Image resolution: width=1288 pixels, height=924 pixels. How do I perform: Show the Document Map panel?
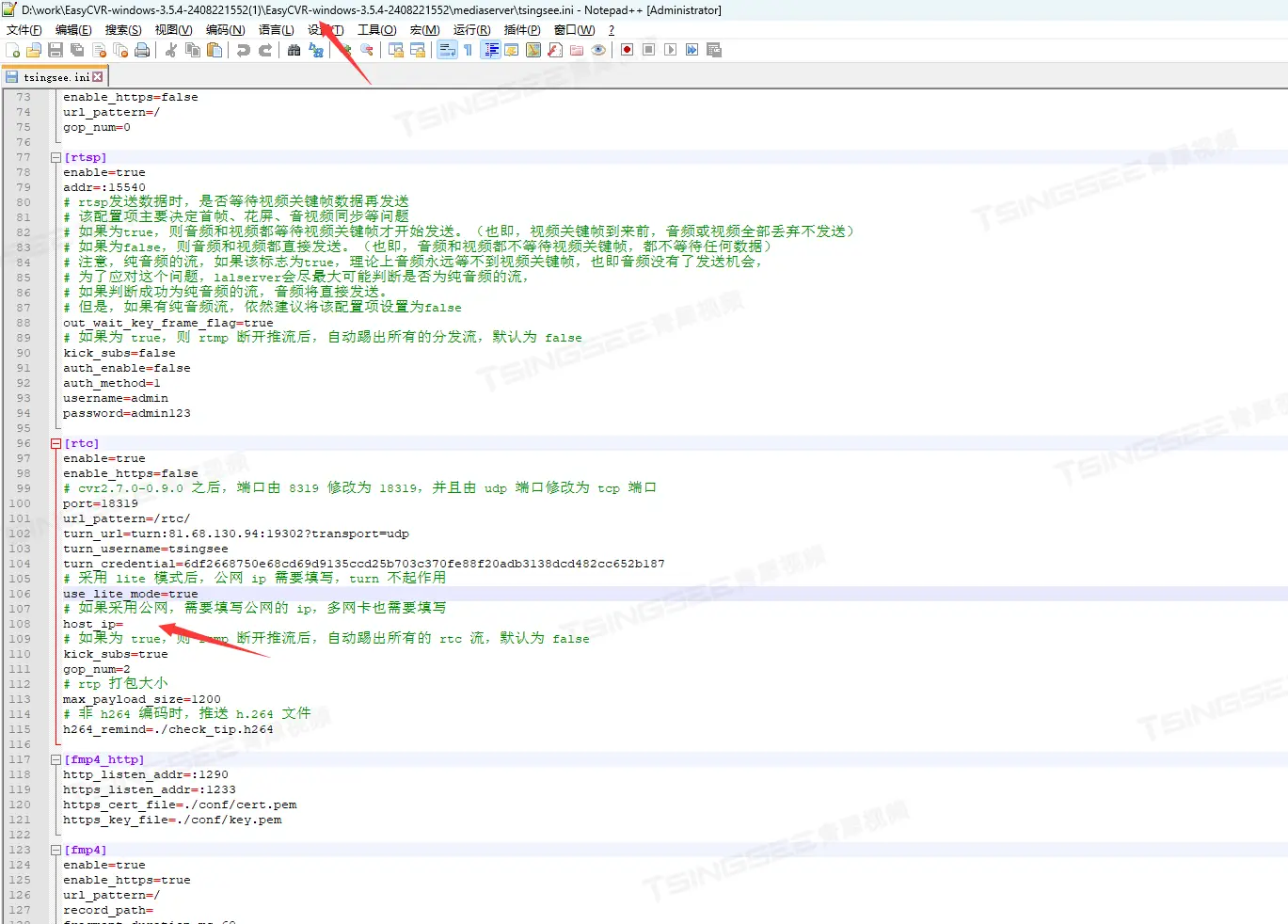pos(533,50)
